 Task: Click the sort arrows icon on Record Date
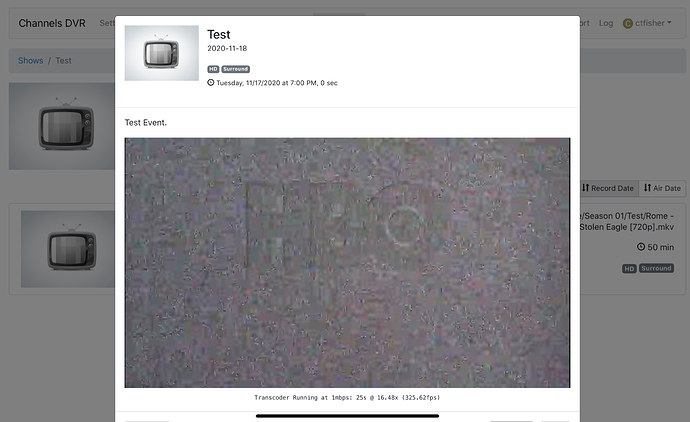coord(587,188)
